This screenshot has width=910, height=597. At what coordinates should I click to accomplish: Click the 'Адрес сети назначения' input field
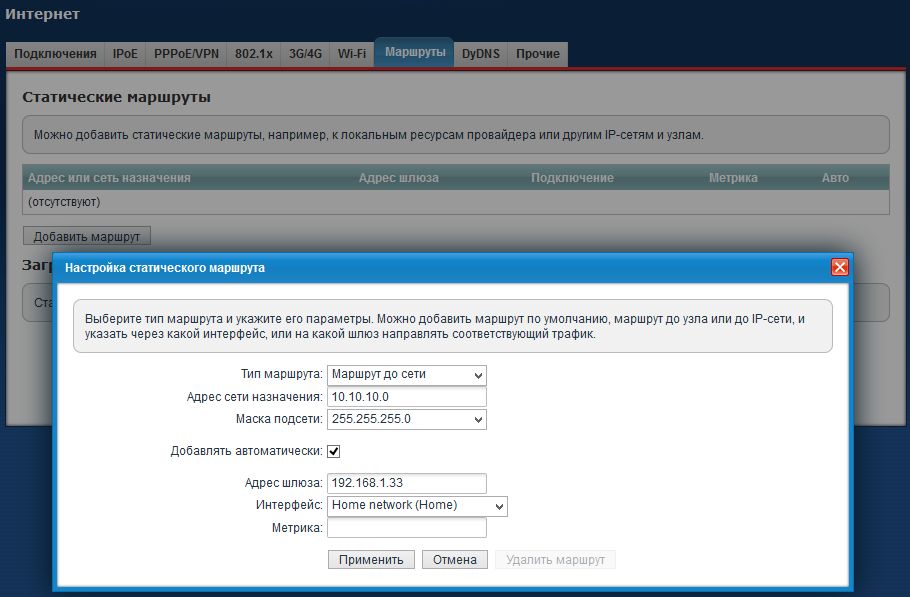click(406, 397)
